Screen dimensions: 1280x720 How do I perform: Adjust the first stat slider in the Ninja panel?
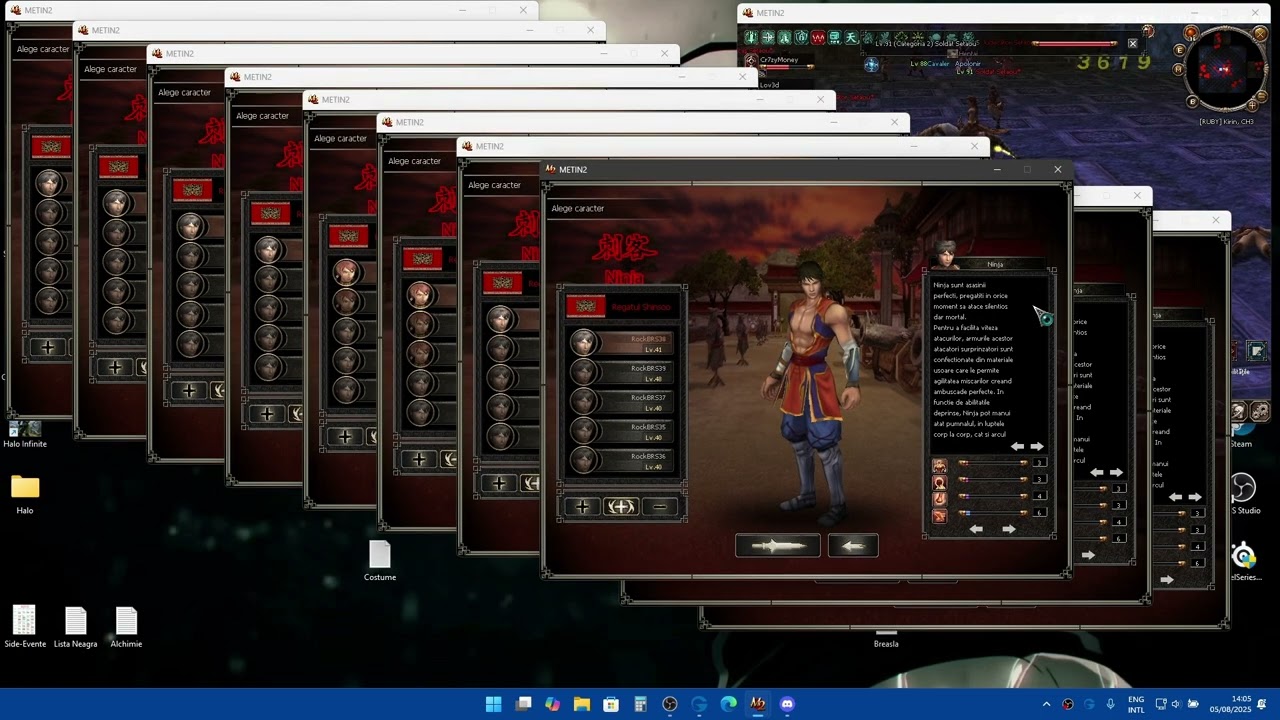pyautogui.click(x=992, y=463)
